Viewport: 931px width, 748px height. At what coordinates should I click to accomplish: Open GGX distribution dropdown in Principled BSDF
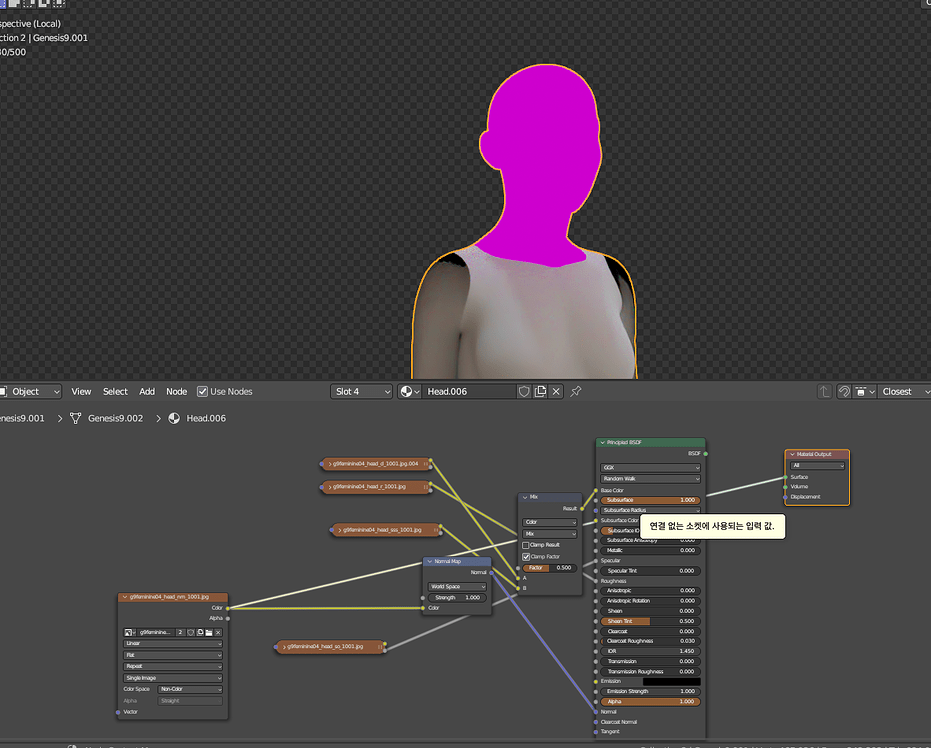pyautogui.click(x=650, y=468)
